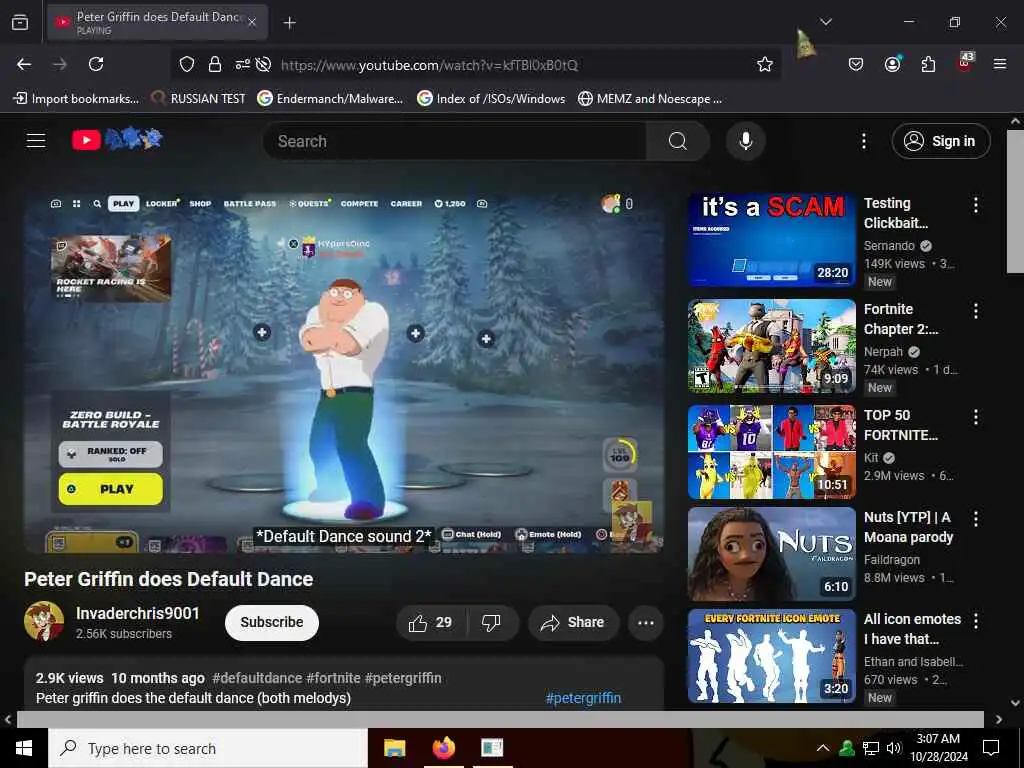Viewport: 1024px width, 768px height.
Task: Open options for TOP 50 FORTNITE video
Action: (976, 417)
